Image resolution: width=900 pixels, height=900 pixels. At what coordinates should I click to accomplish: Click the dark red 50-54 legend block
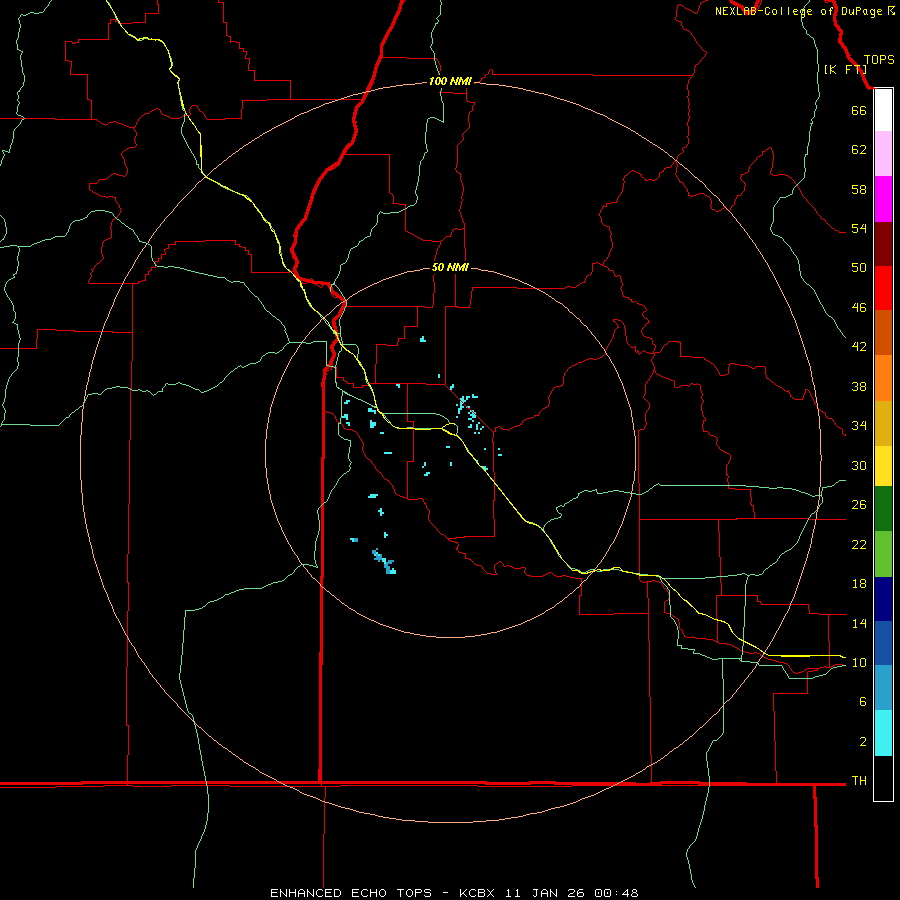(x=883, y=244)
